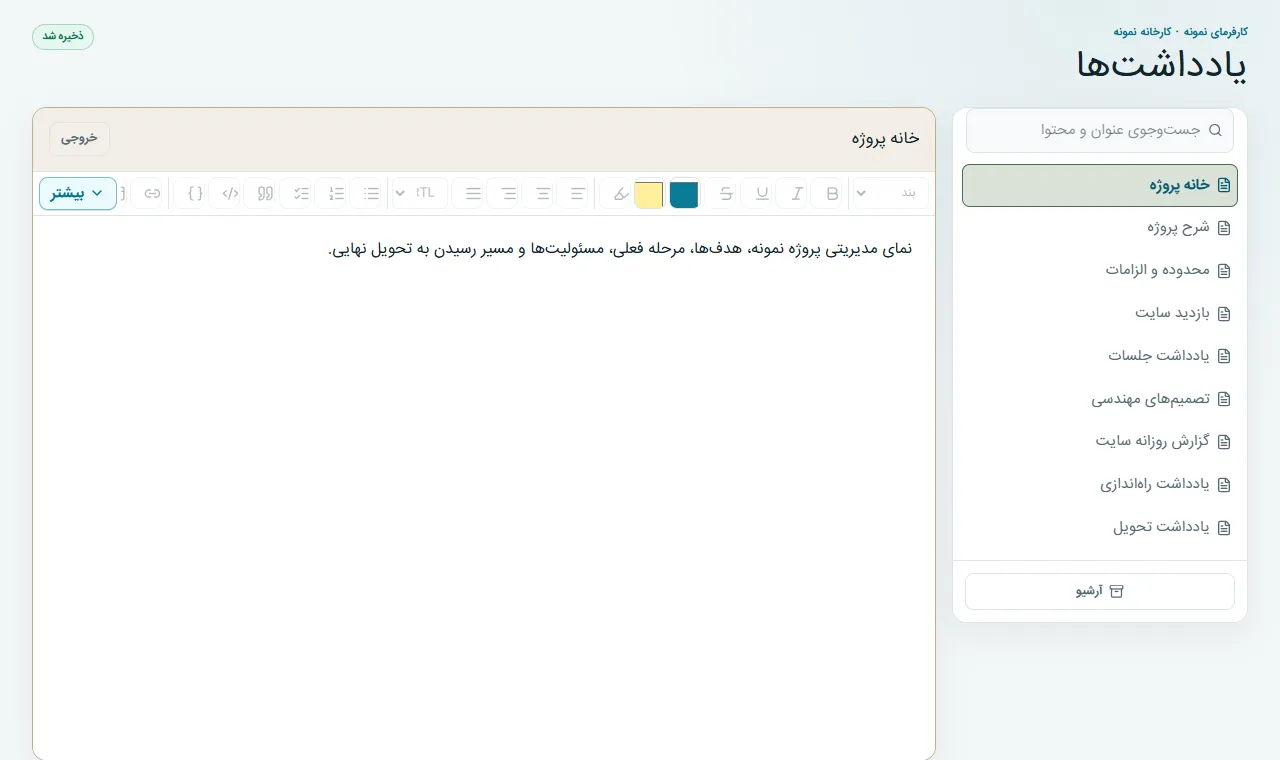Image resolution: width=1280 pixels, height=760 pixels.
Task: Click the خروجی export button
Action: (79, 138)
